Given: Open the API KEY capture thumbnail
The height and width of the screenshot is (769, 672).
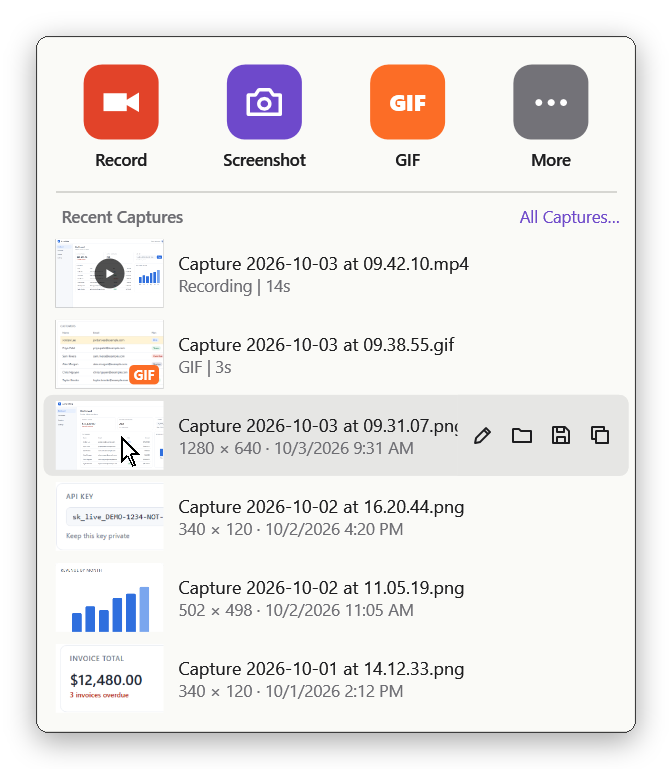Looking at the screenshot, I should [109, 516].
